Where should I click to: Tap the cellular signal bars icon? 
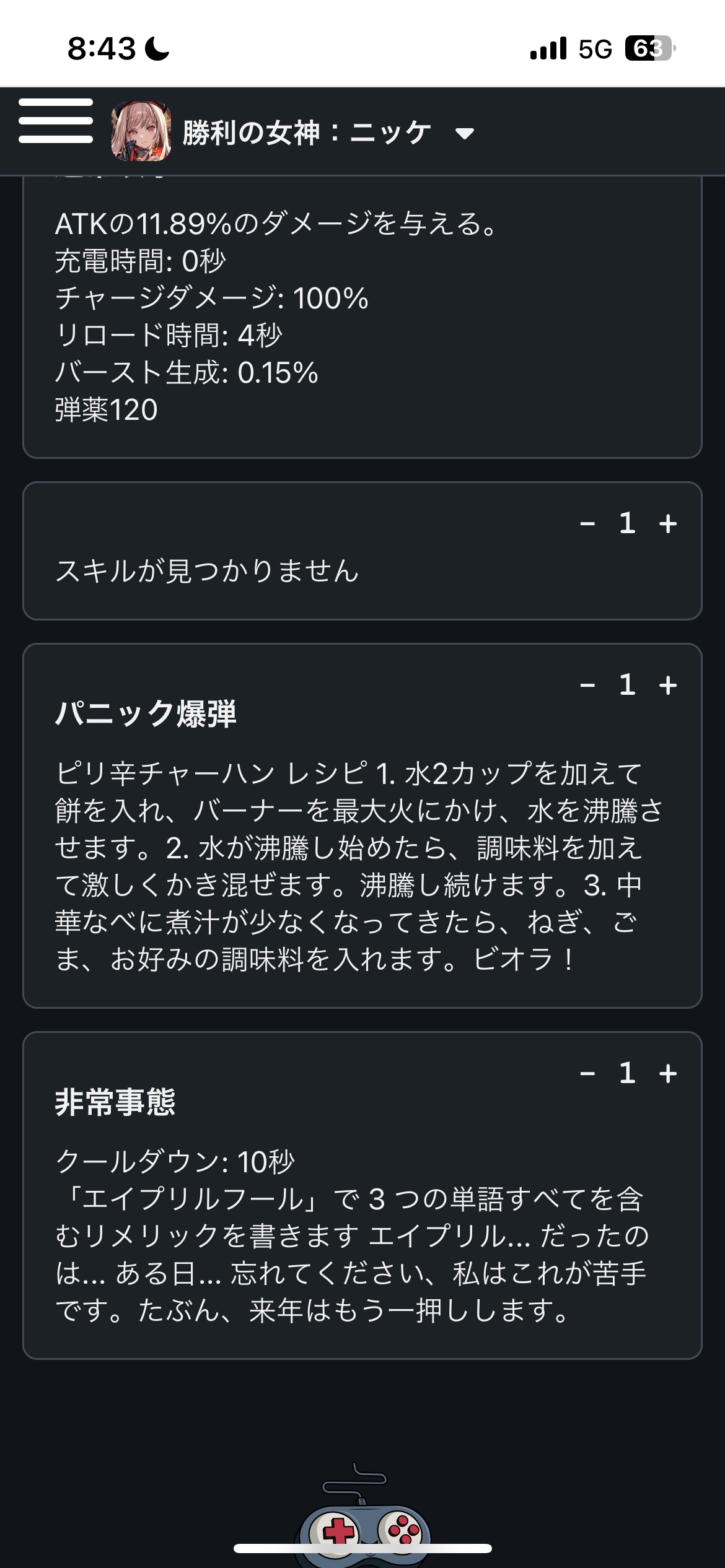(x=548, y=48)
